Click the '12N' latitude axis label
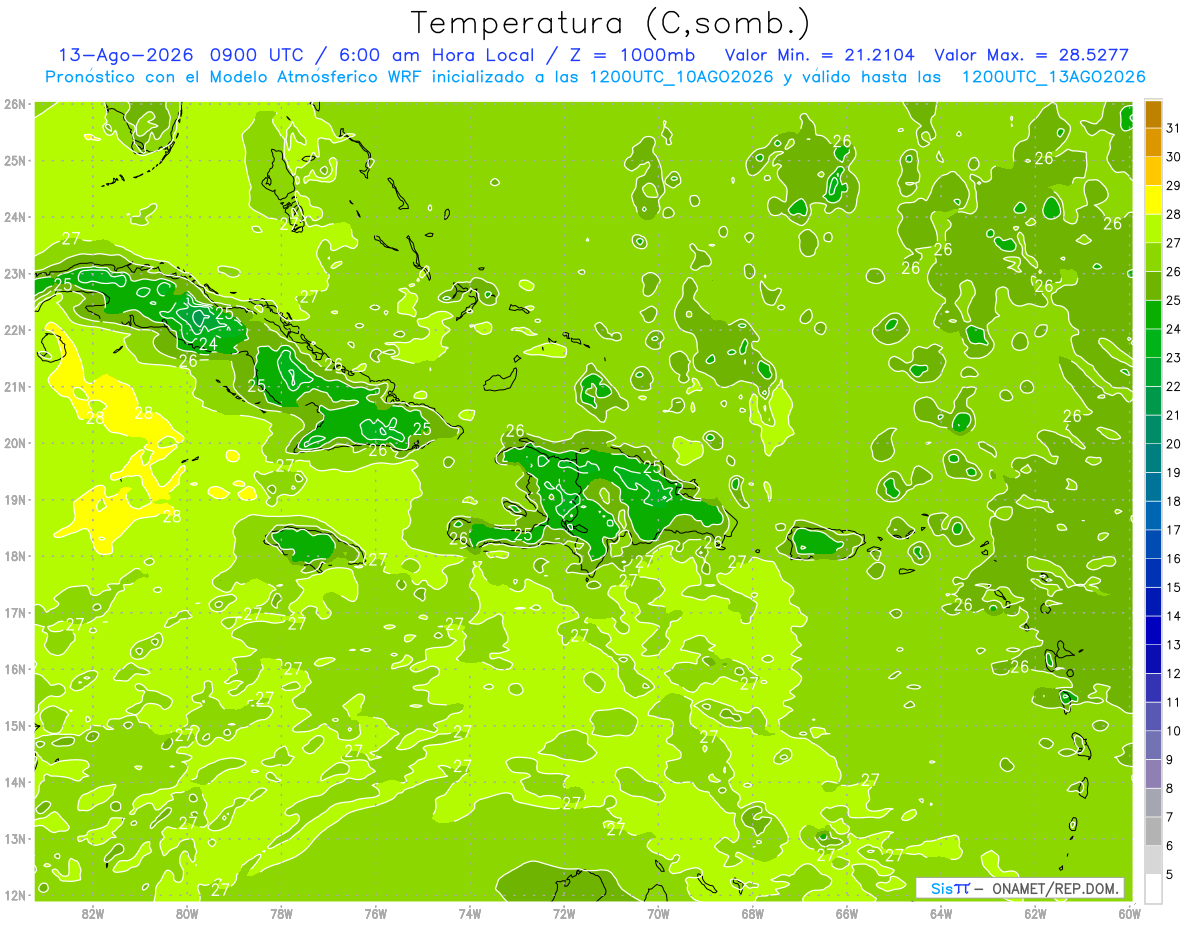1200x927 pixels. coord(15,895)
